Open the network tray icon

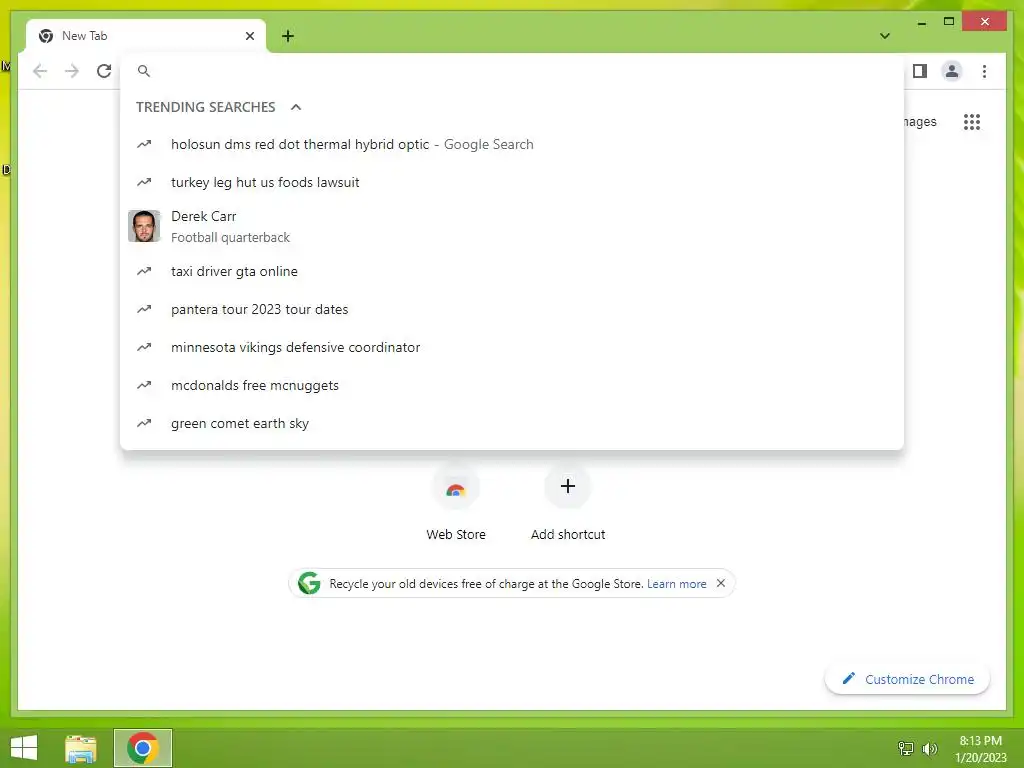(906, 748)
